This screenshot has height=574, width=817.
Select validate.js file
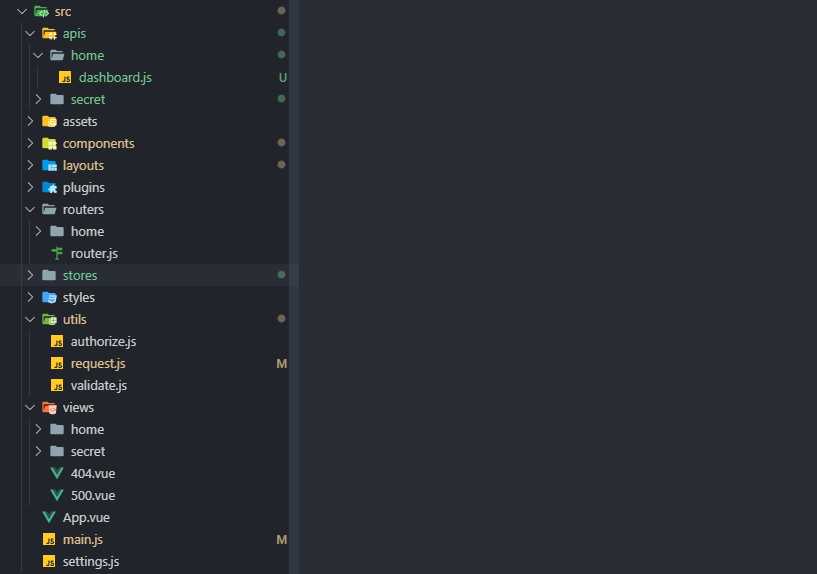pyautogui.click(x=98, y=385)
